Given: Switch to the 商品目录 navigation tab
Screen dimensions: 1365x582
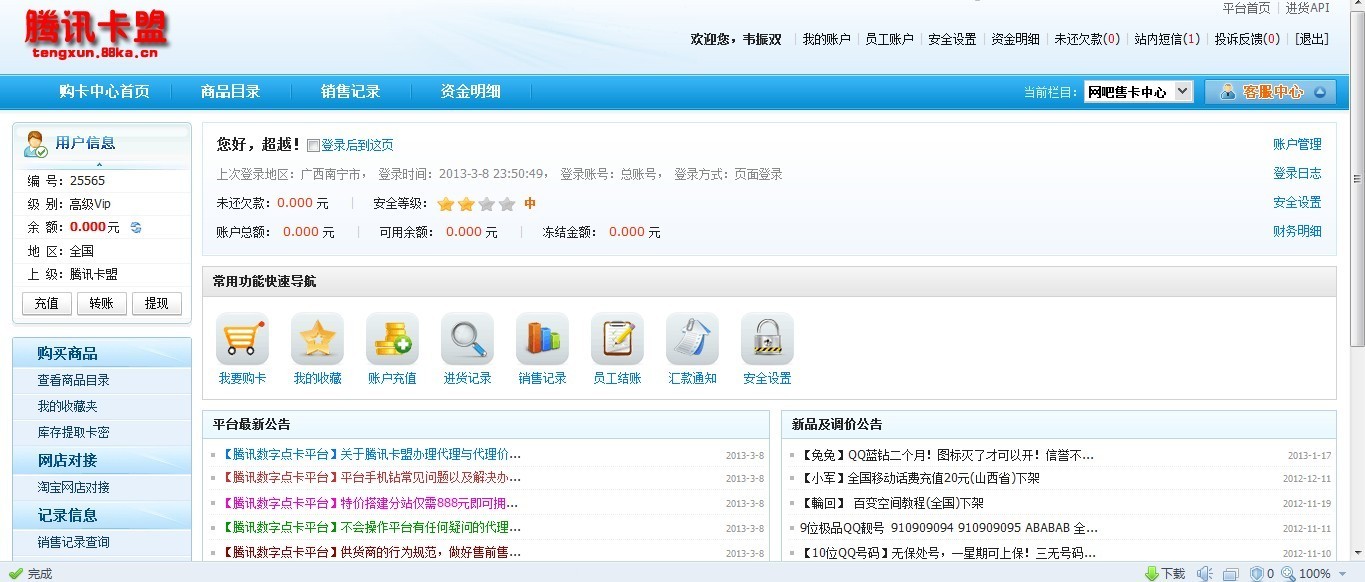Looking at the screenshot, I should (230, 91).
